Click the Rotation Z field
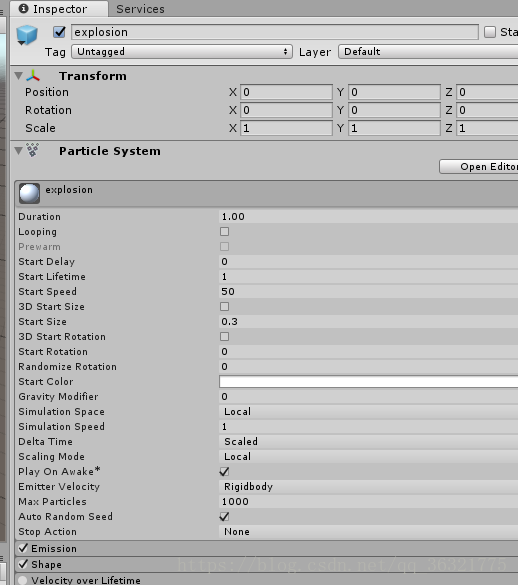The image size is (518, 585). [x=487, y=110]
